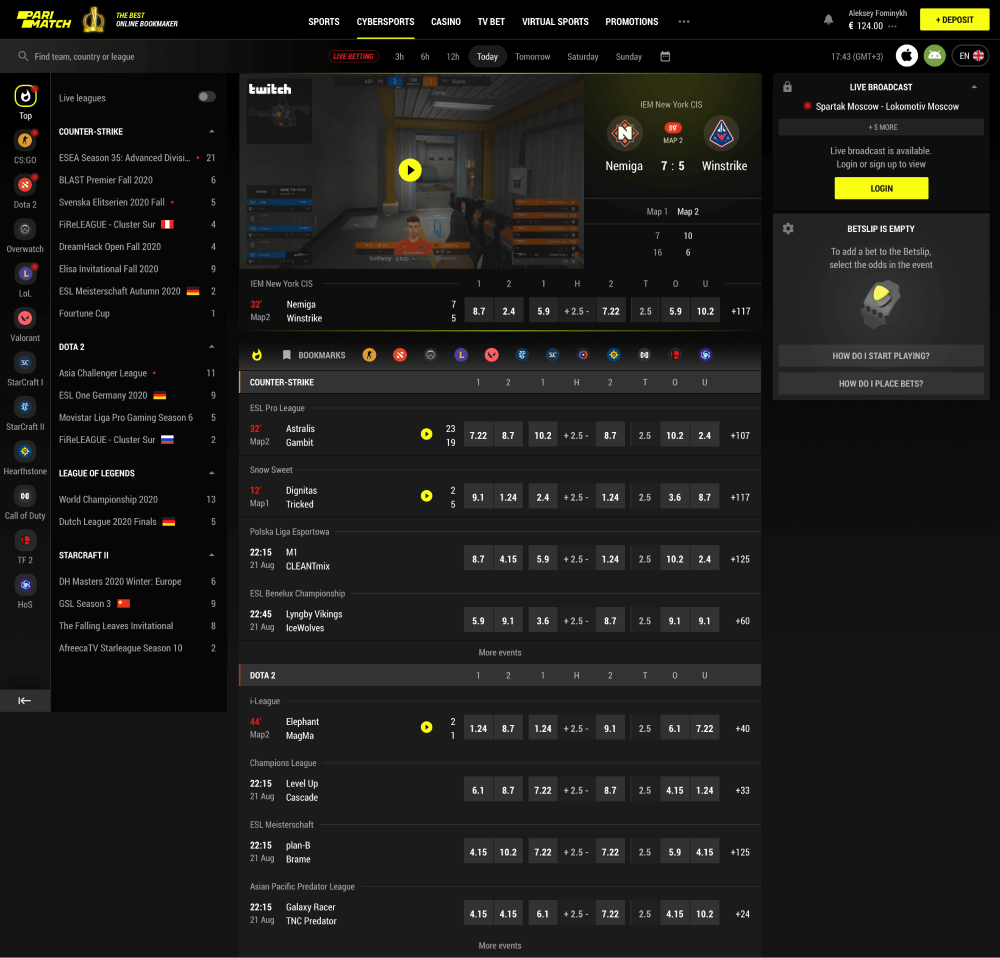The height and width of the screenshot is (958, 1000).
Task: Collapse the Dota 2 league list
Action: tap(212, 346)
